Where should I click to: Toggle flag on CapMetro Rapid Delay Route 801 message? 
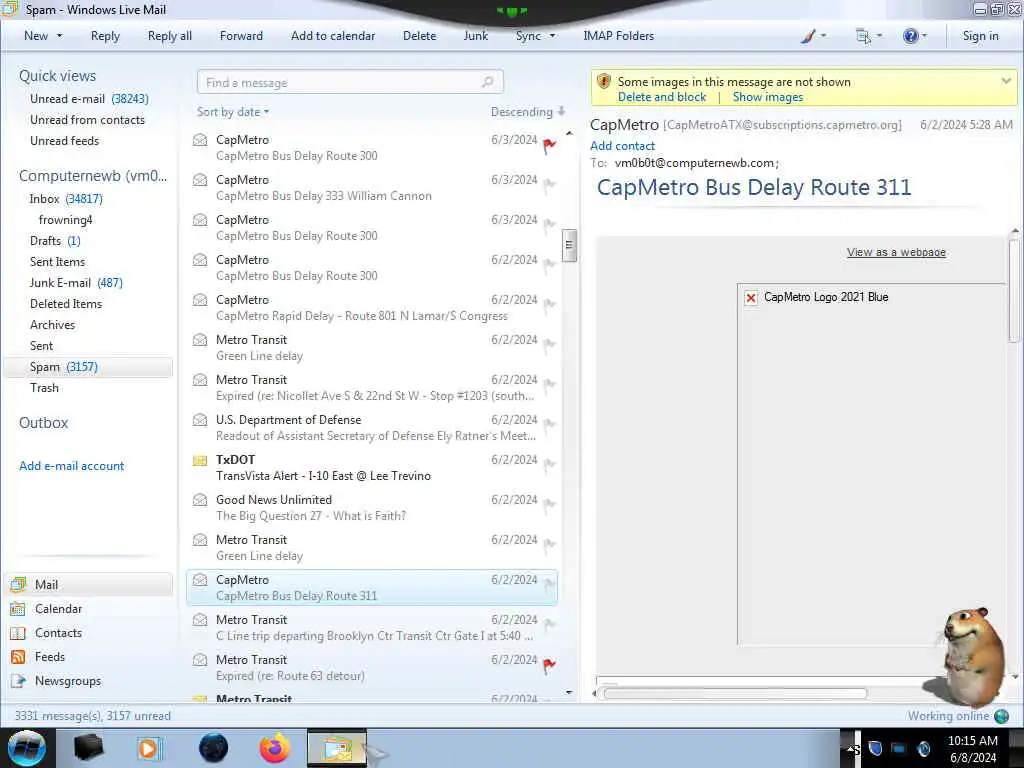point(549,306)
